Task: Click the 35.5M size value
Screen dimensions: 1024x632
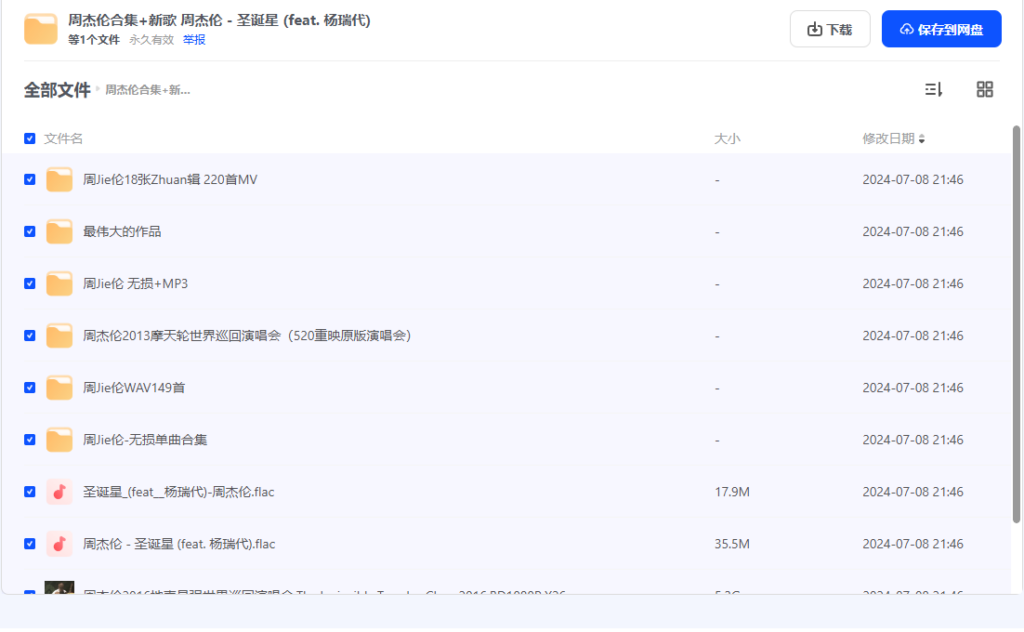Action: click(x=732, y=544)
